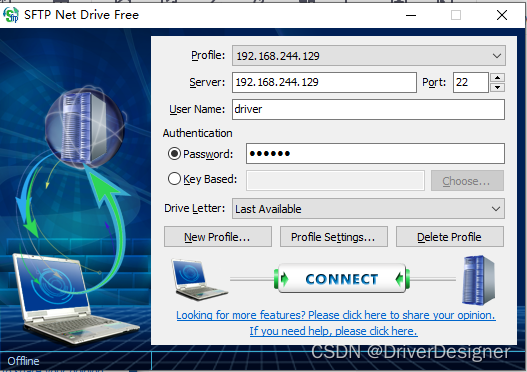Open the need help click here link
The height and width of the screenshot is (372, 527).
333,331
